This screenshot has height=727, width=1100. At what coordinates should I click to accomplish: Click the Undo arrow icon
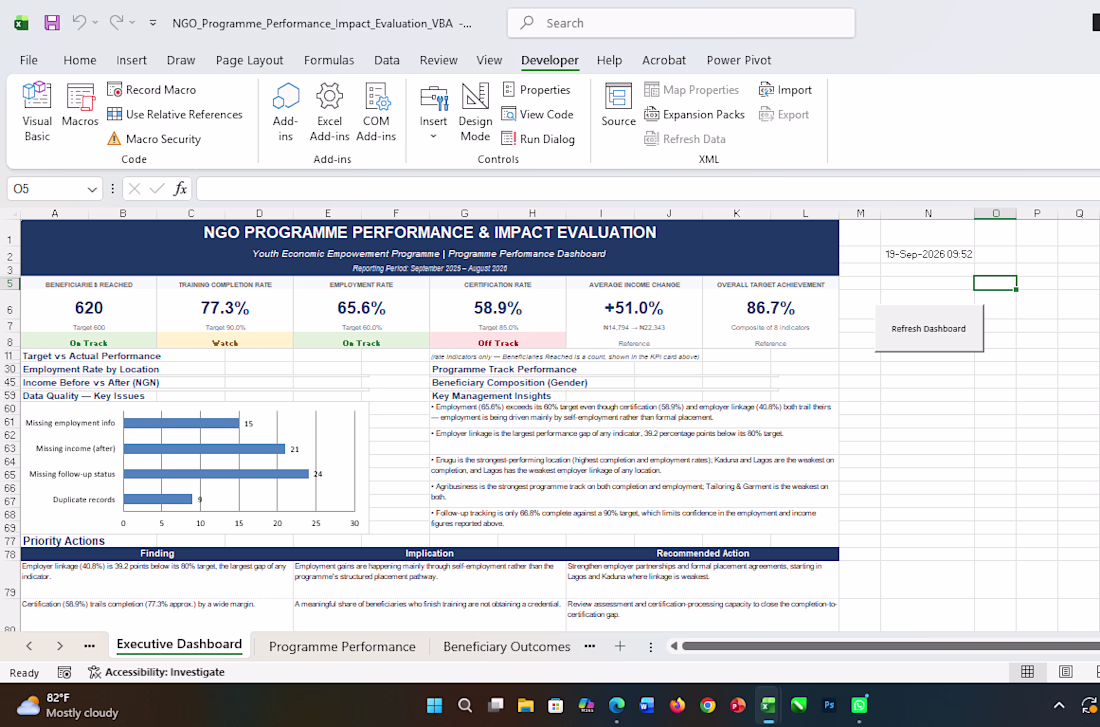tap(79, 23)
